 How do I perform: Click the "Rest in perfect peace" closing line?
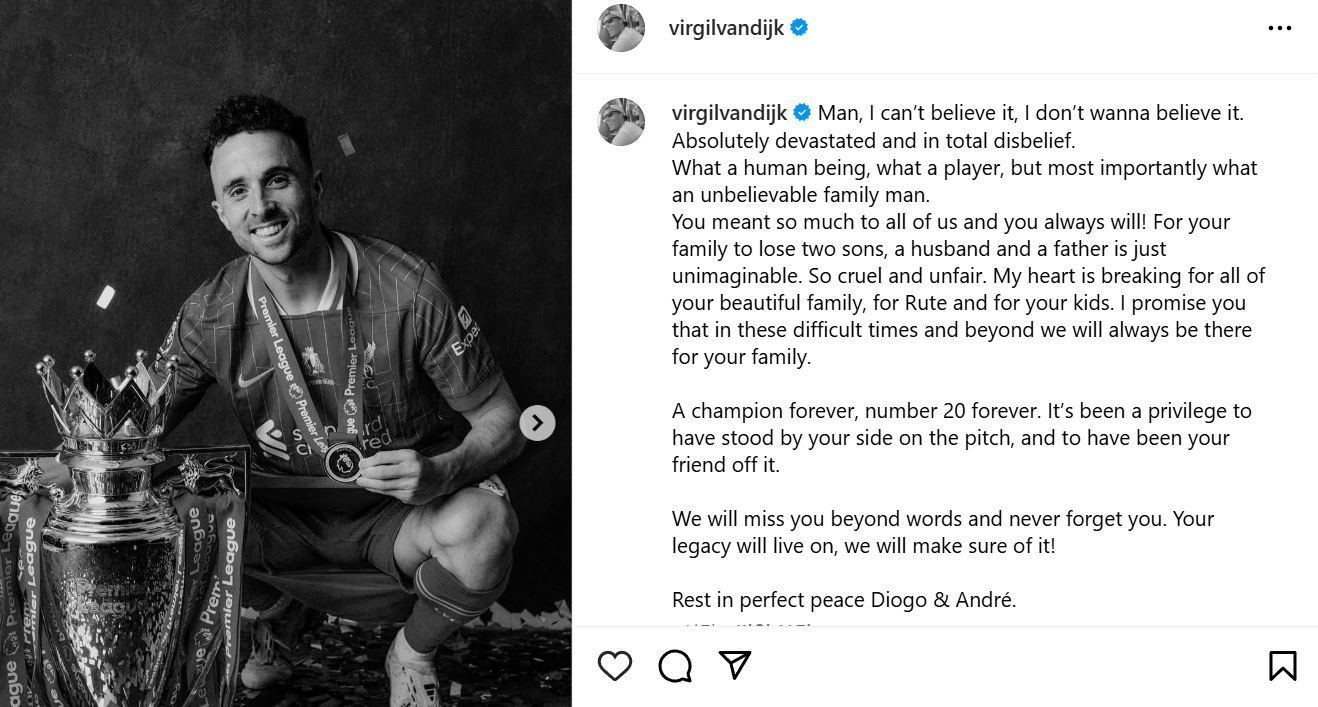[x=843, y=600]
